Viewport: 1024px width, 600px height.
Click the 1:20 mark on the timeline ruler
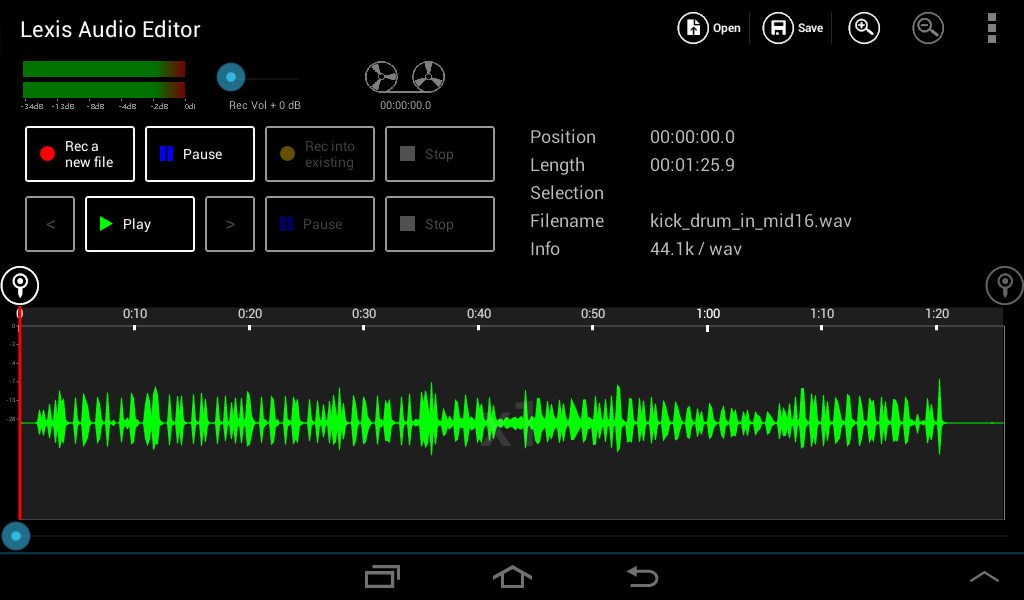click(936, 314)
